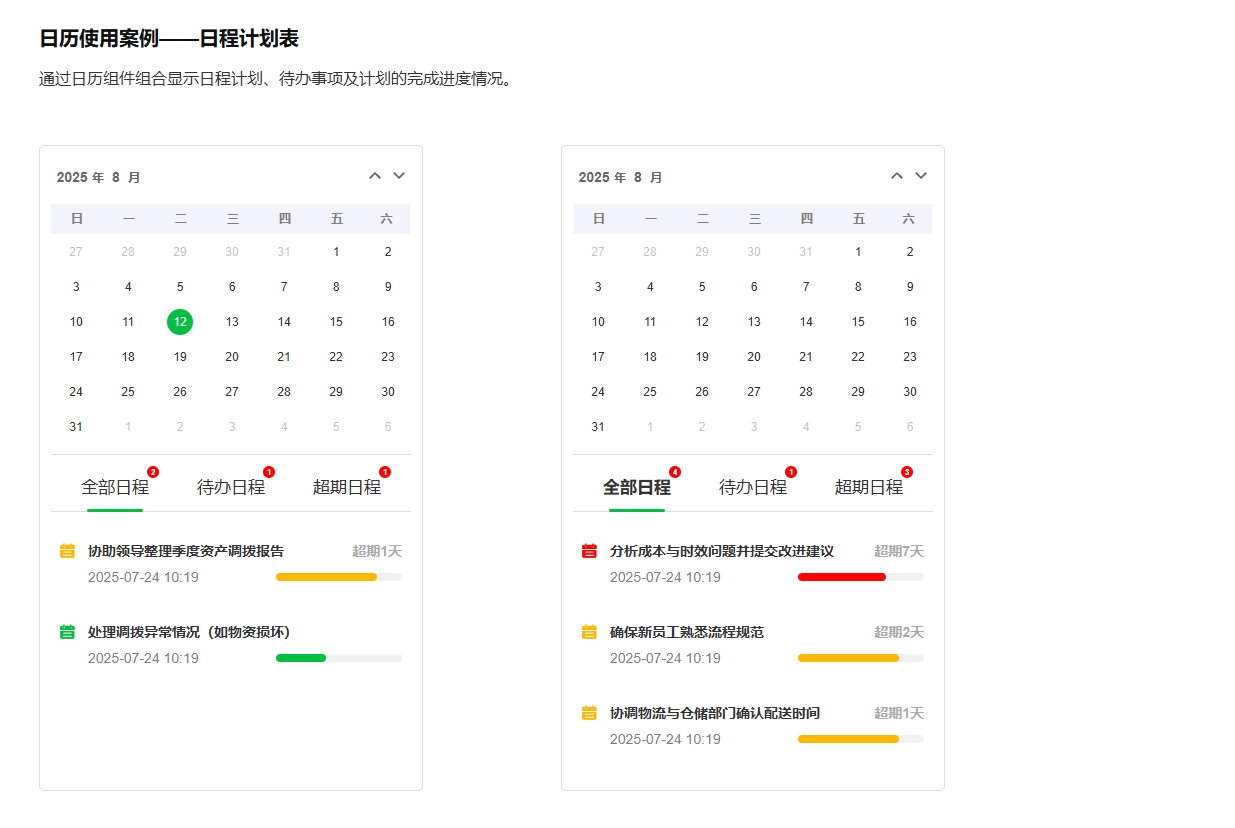Click 六 weekday header in right calendar
Viewport: 1235px width, 828px height.
tap(909, 219)
